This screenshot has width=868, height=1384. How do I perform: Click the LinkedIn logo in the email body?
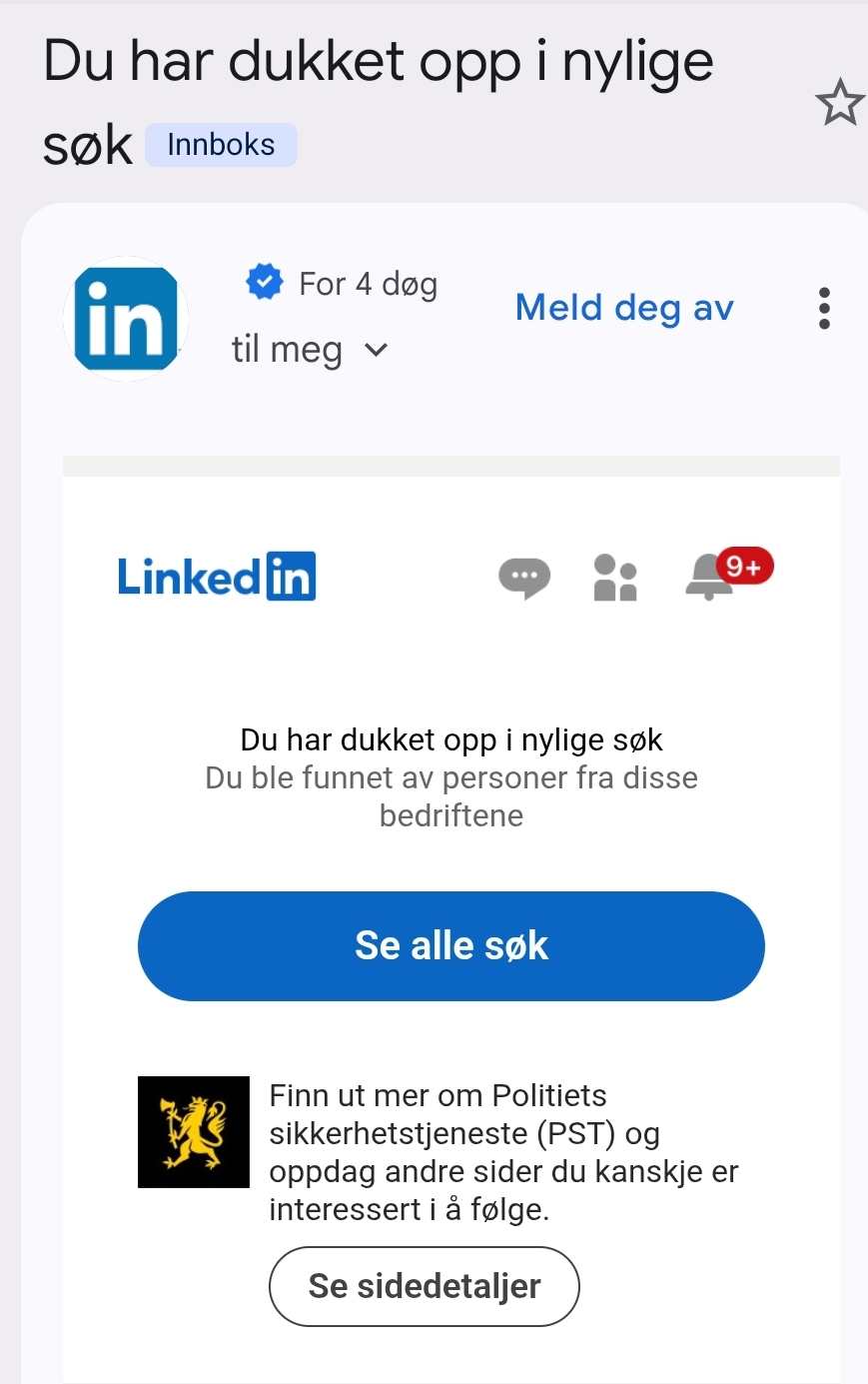pyautogui.click(x=217, y=577)
